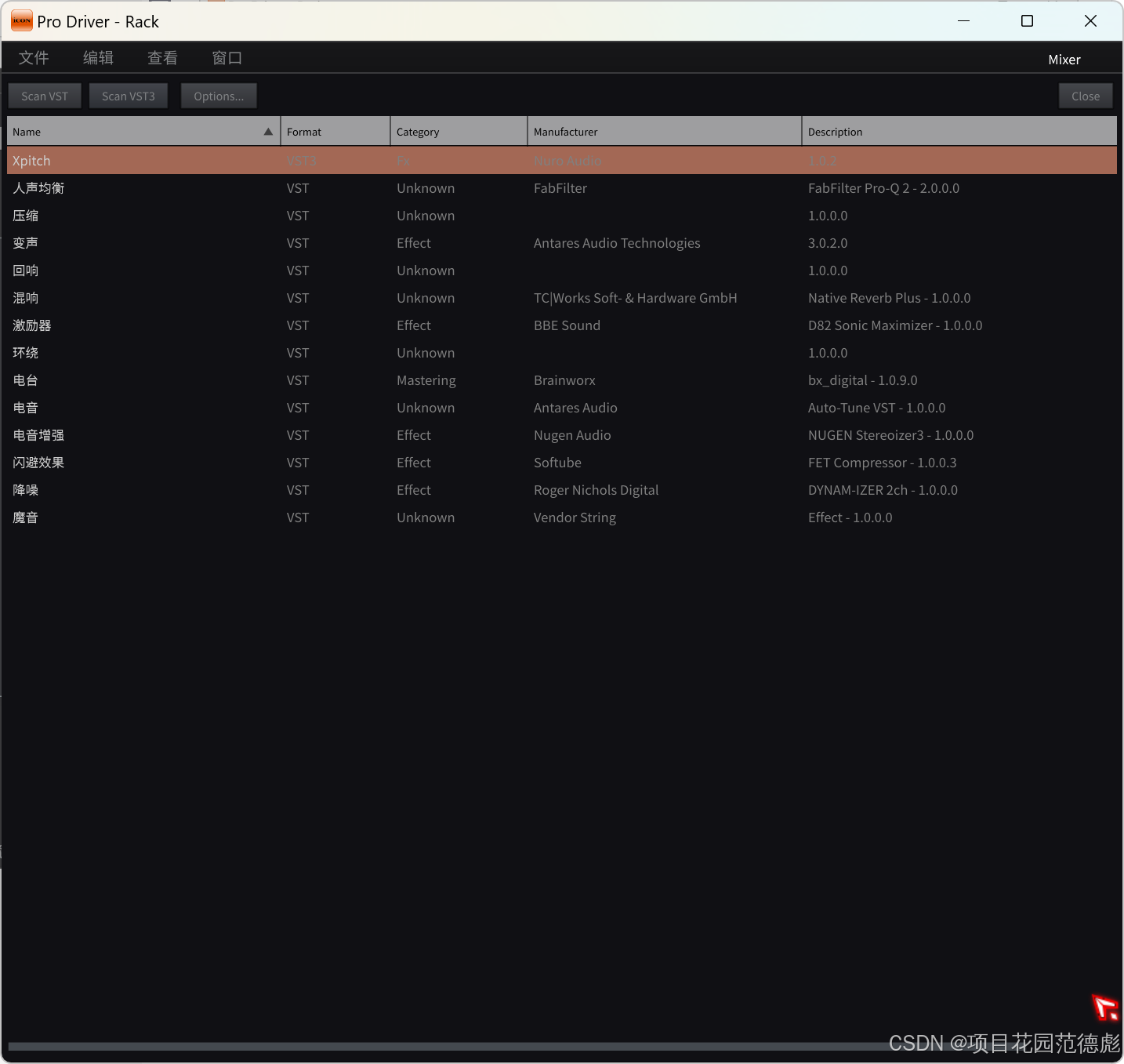Click D82 Sonic Maximizer - 1.0.0.0 description
Image resolution: width=1124 pixels, height=1064 pixels.
[895, 325]
